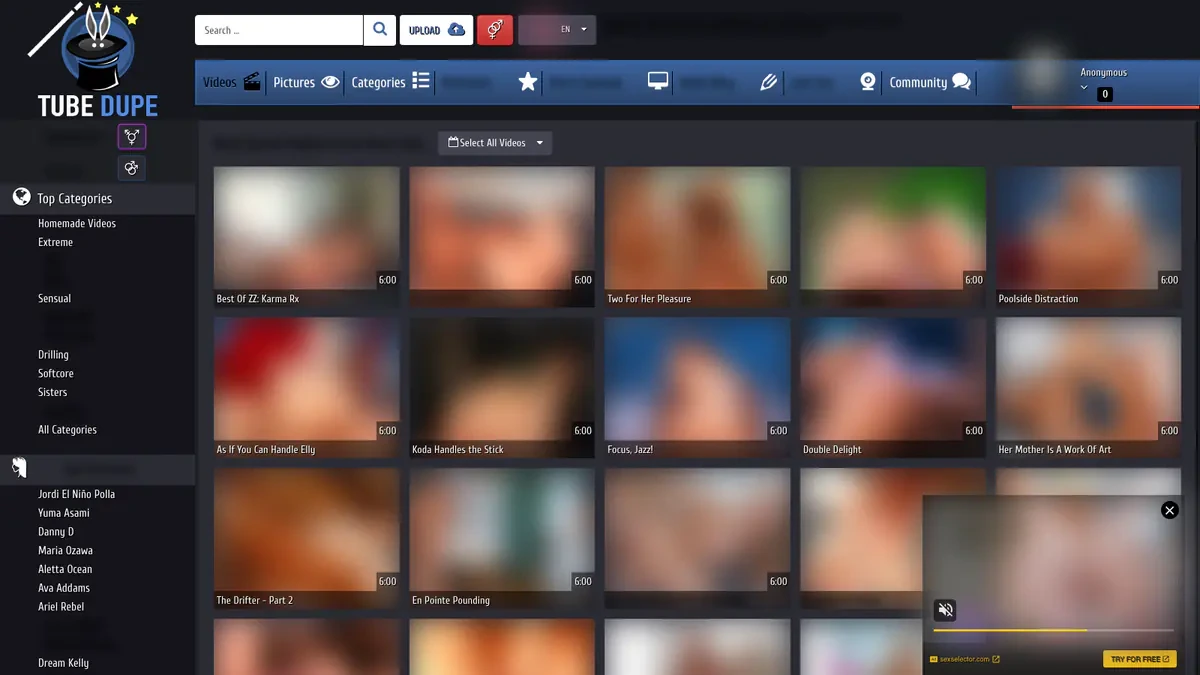The width and height of the screenshot is (1200, 675).
Task: Open the sexselector.com ad link
Action: tap(964, 659)
